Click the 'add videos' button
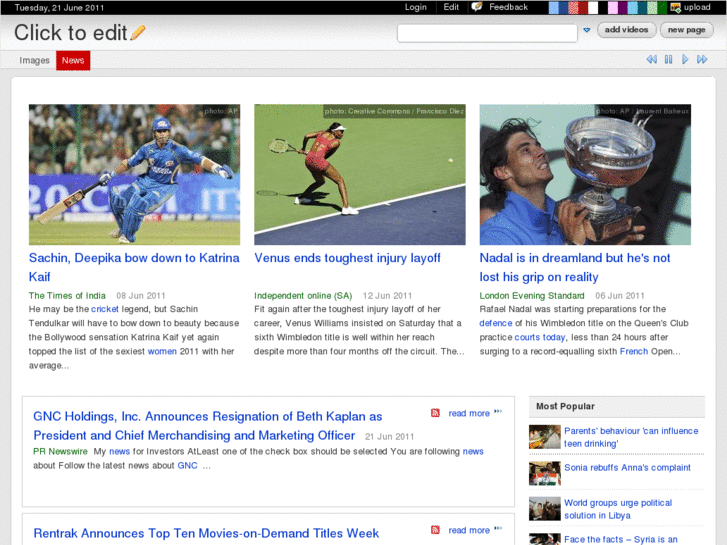The width and height of the screenshot is (727, 545). (626, 30)
